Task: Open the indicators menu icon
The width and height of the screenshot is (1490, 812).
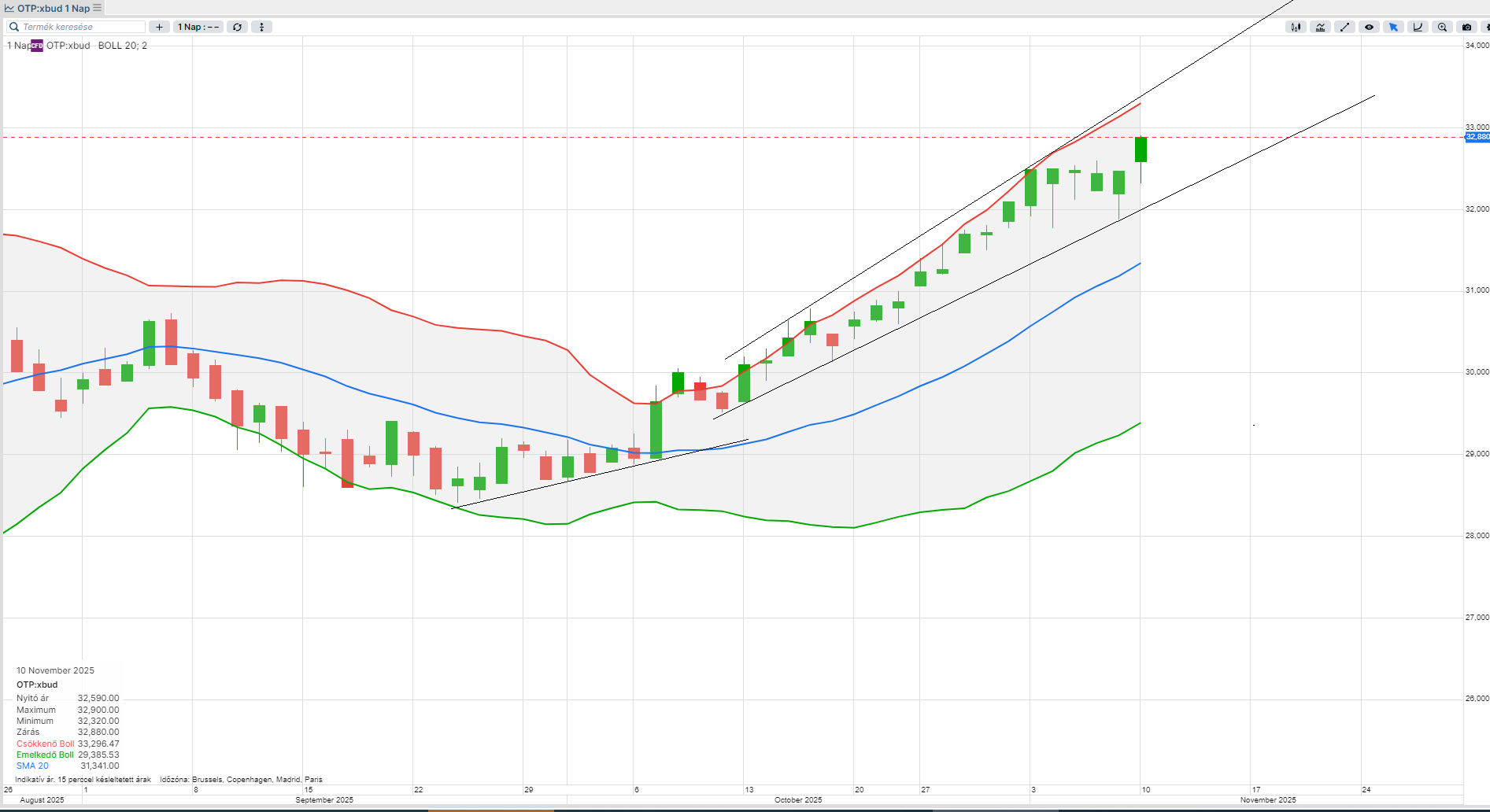Action: 1320,27
